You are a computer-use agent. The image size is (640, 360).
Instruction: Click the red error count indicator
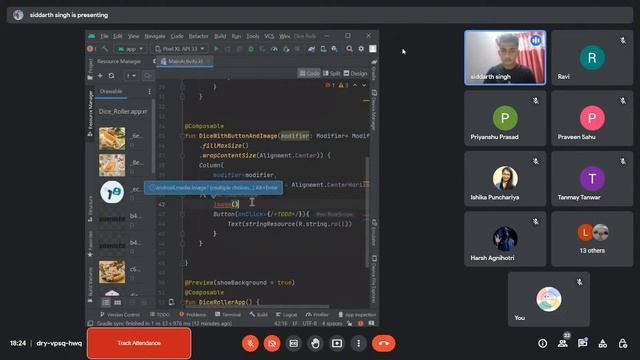[x=330, y=85]
